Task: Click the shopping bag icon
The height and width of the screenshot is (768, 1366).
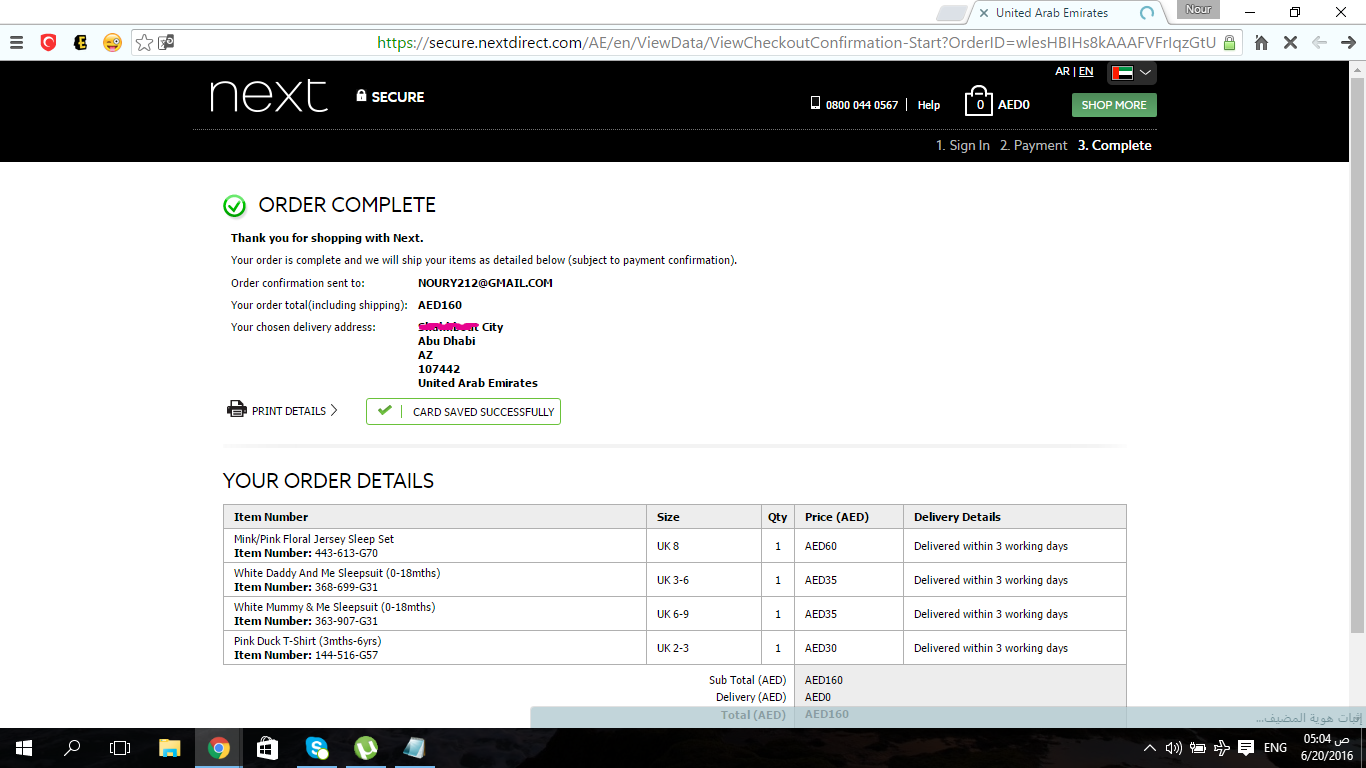Action: click(x=979, y=102)
